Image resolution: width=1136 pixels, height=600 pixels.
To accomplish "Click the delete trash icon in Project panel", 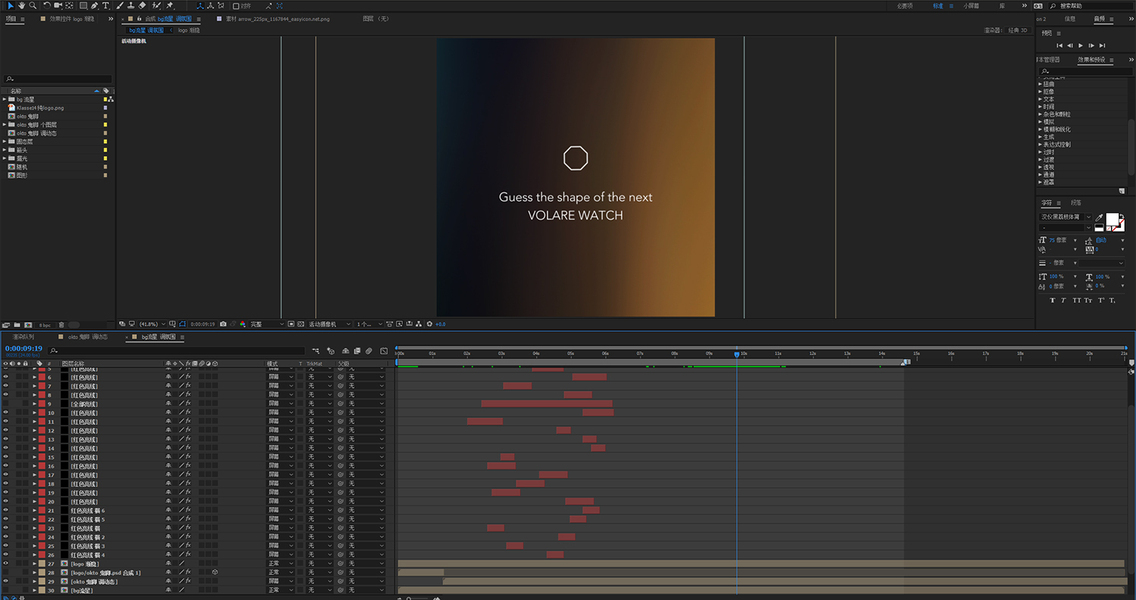I will tap(61, 325).
